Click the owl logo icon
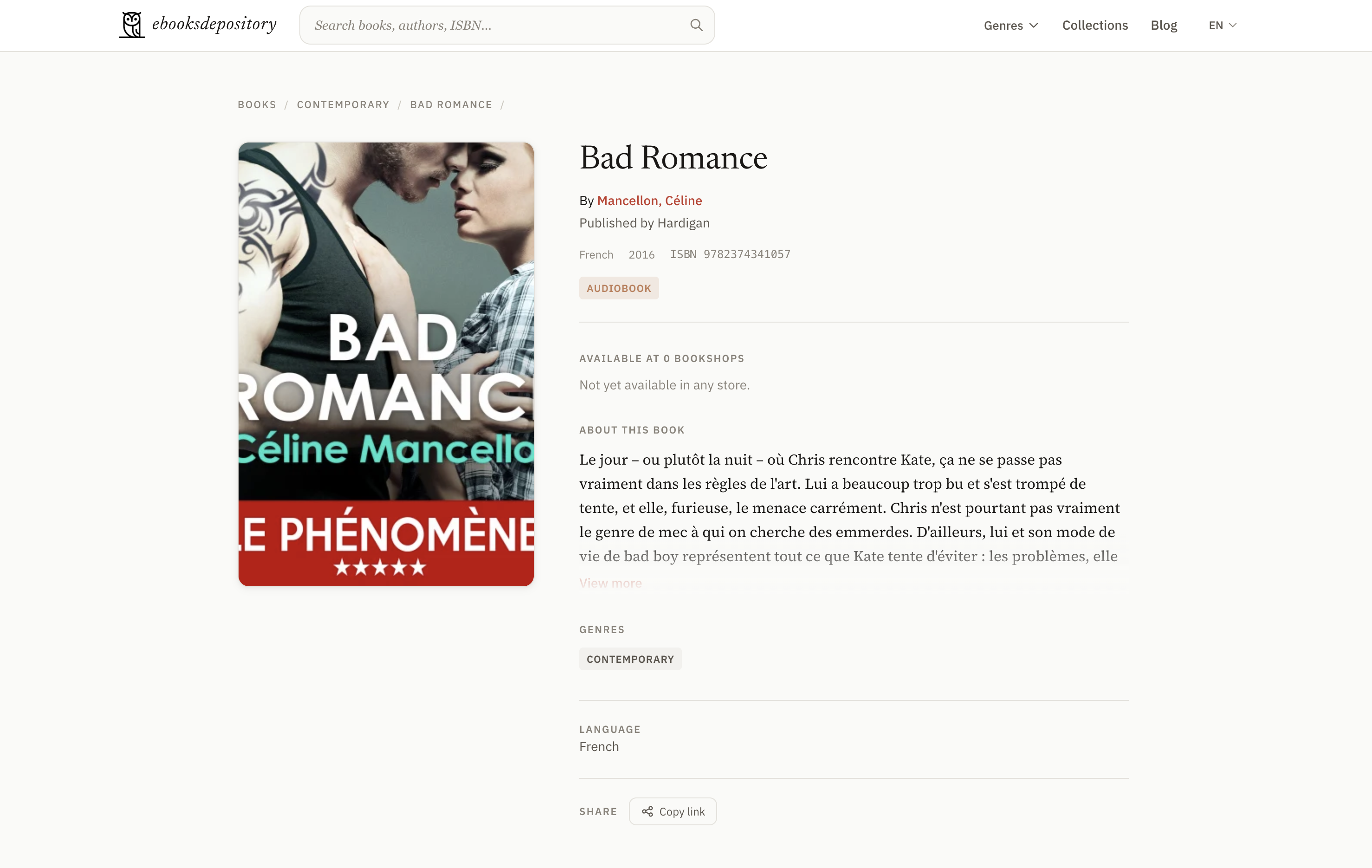This screenshot has height=868, width=1372. (131, 25)
